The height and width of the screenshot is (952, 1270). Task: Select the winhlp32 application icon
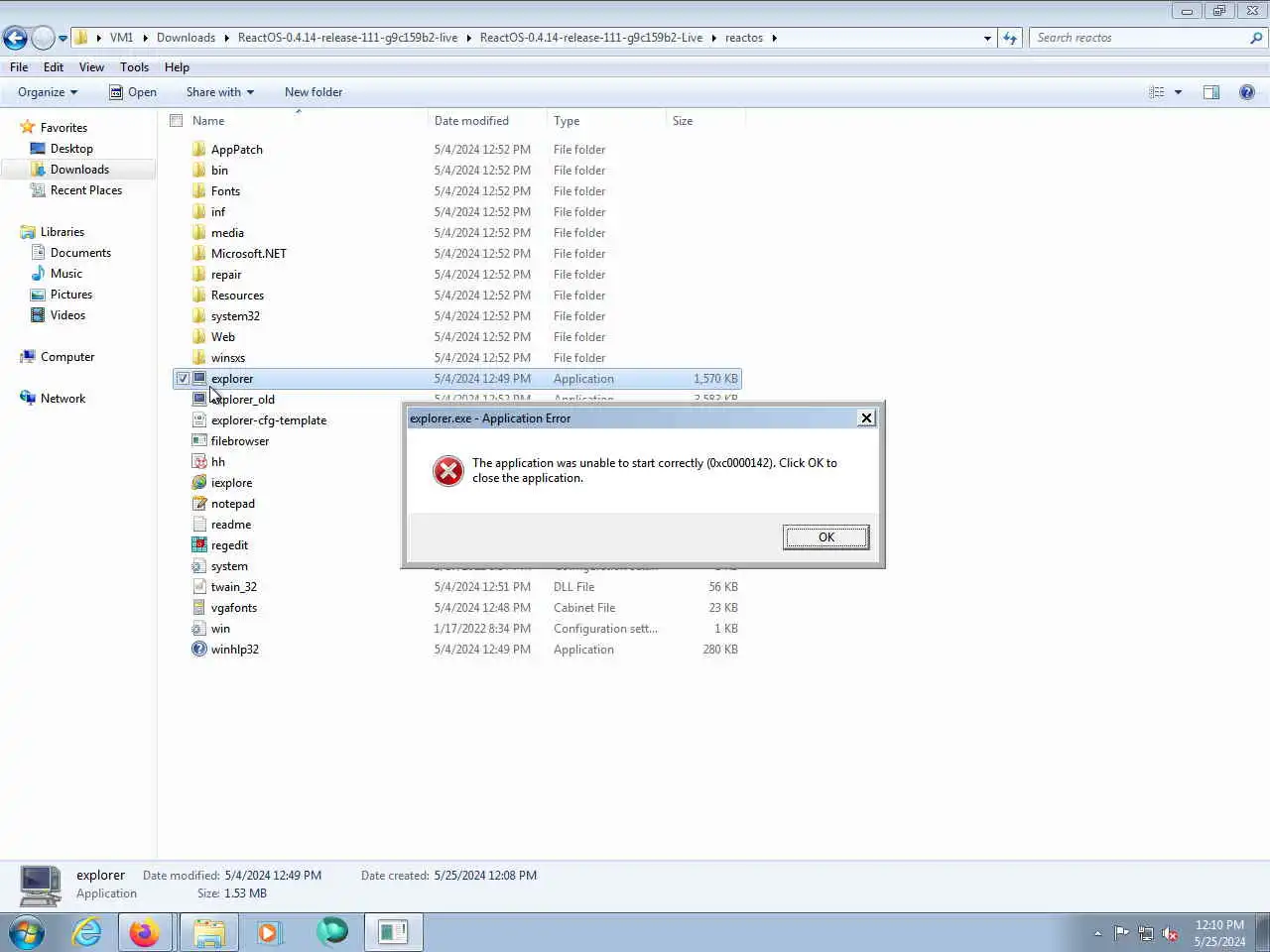(198, 650)
